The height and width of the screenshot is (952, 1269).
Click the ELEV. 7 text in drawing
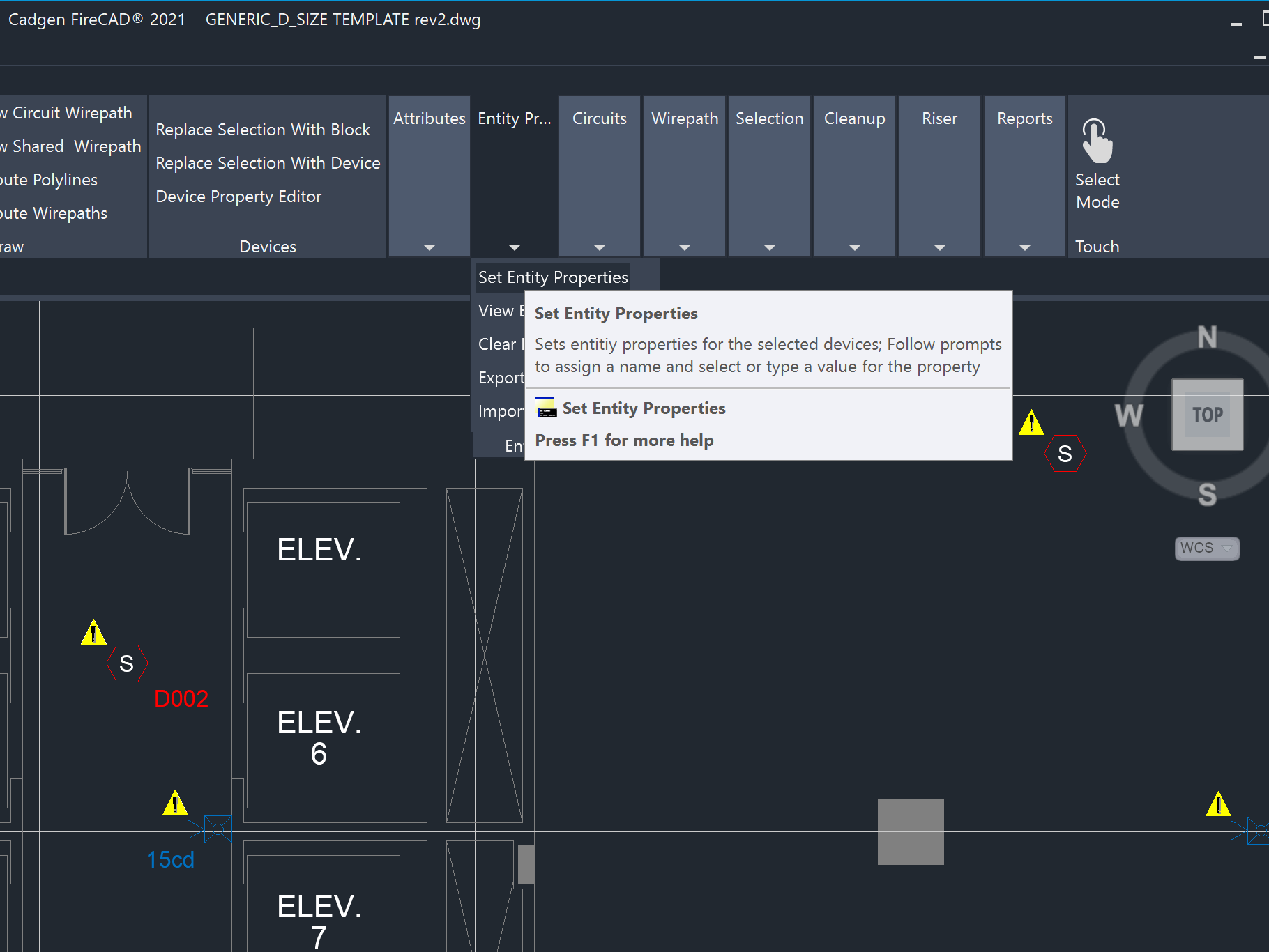click(x=319, y=921)
